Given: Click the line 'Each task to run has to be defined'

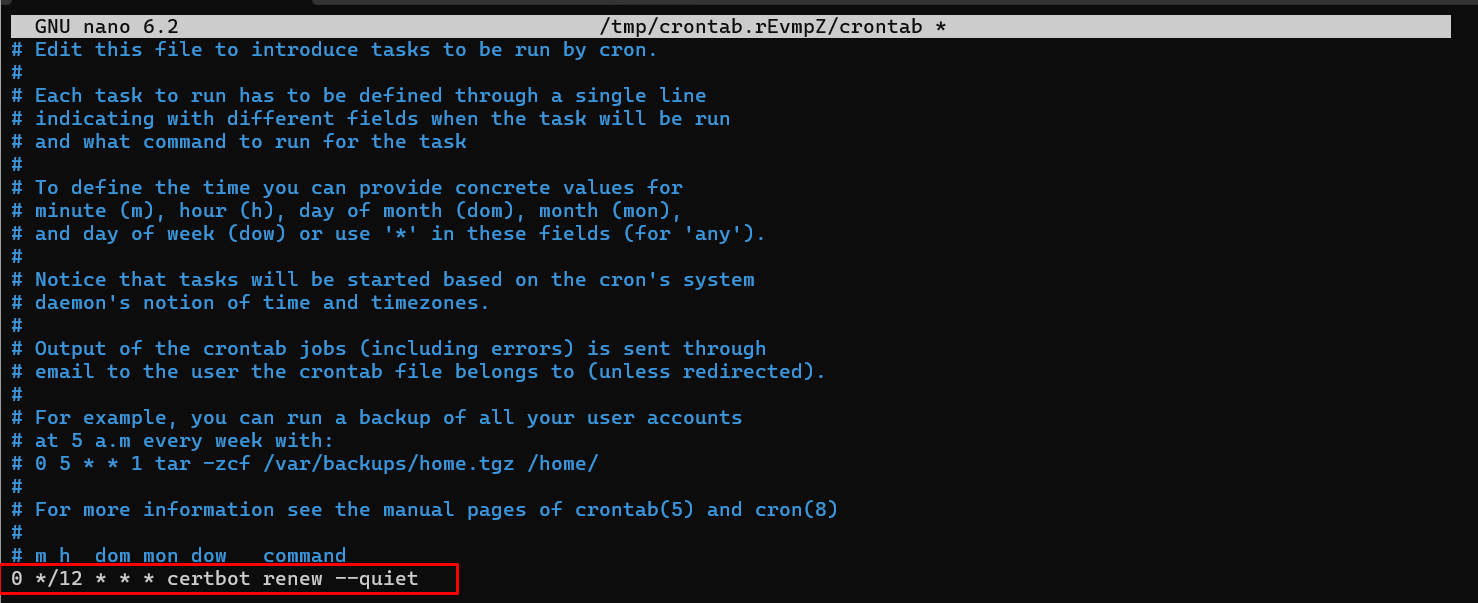Looking at the screenshot, I should point(370,96).
